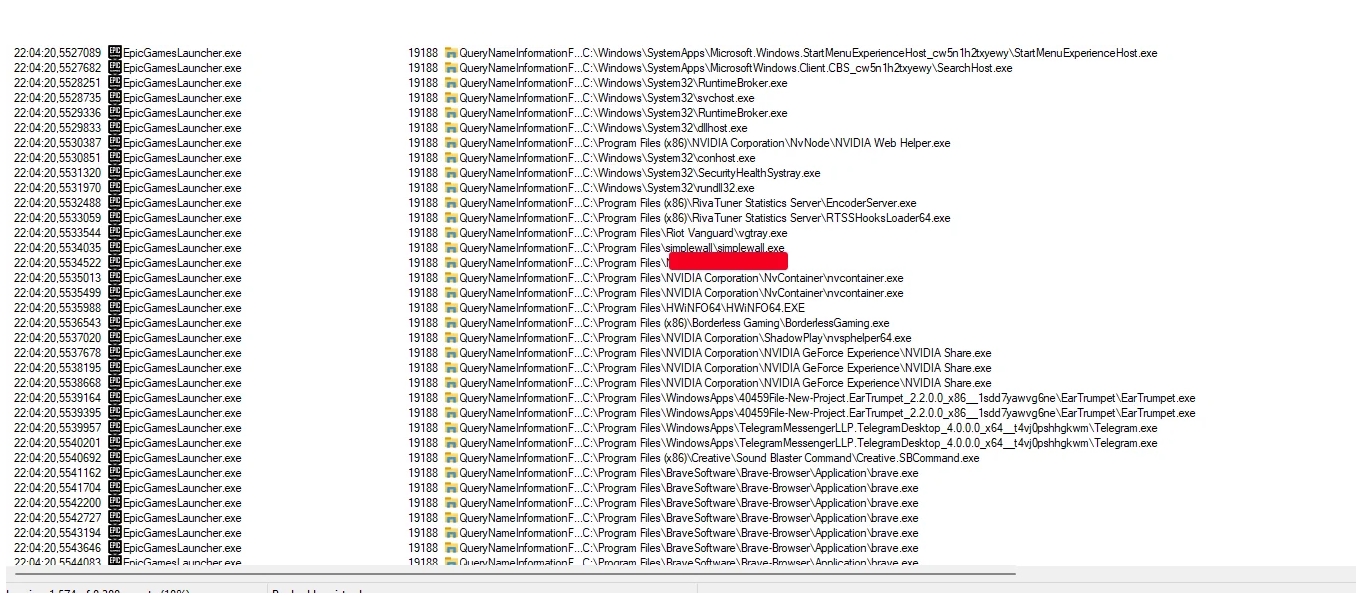Click timestamp 22:04:20,5542200
This screenshot has width=1356, height=596.
[57, 503]
